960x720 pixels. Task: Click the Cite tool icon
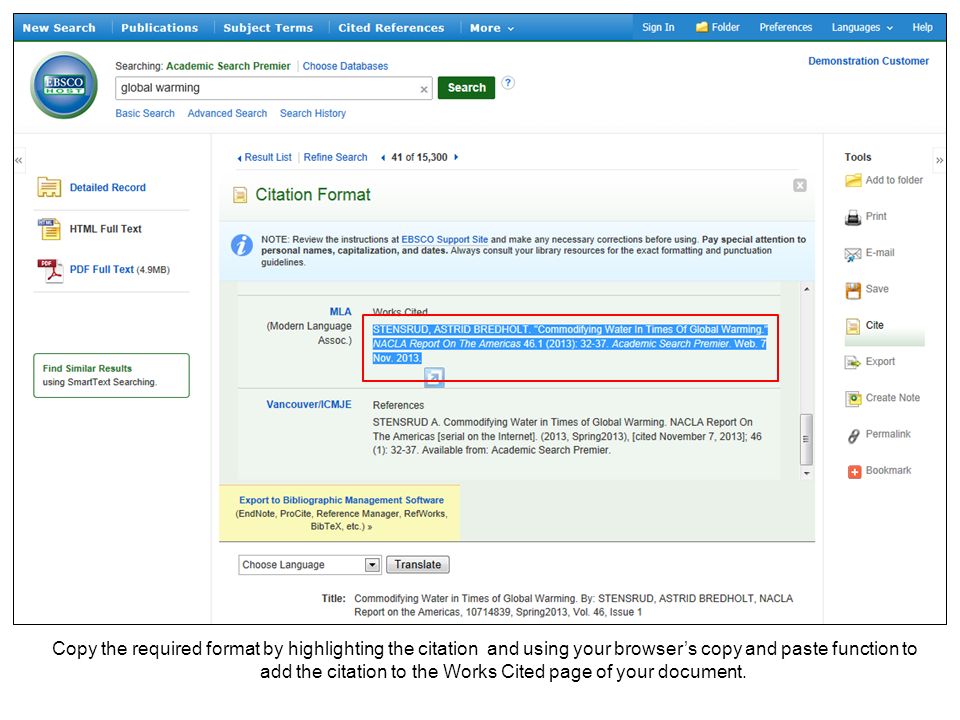[x=853, y=326]
